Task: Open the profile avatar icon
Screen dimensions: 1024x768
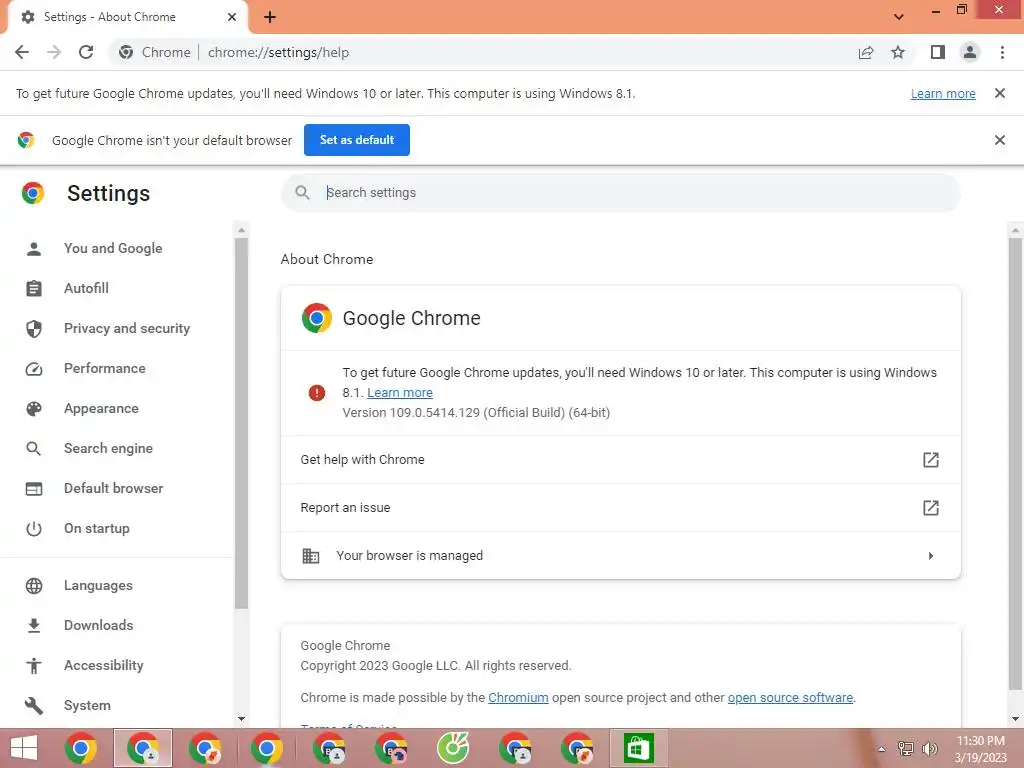Action: pyautogui.click(x=970, y=52)
